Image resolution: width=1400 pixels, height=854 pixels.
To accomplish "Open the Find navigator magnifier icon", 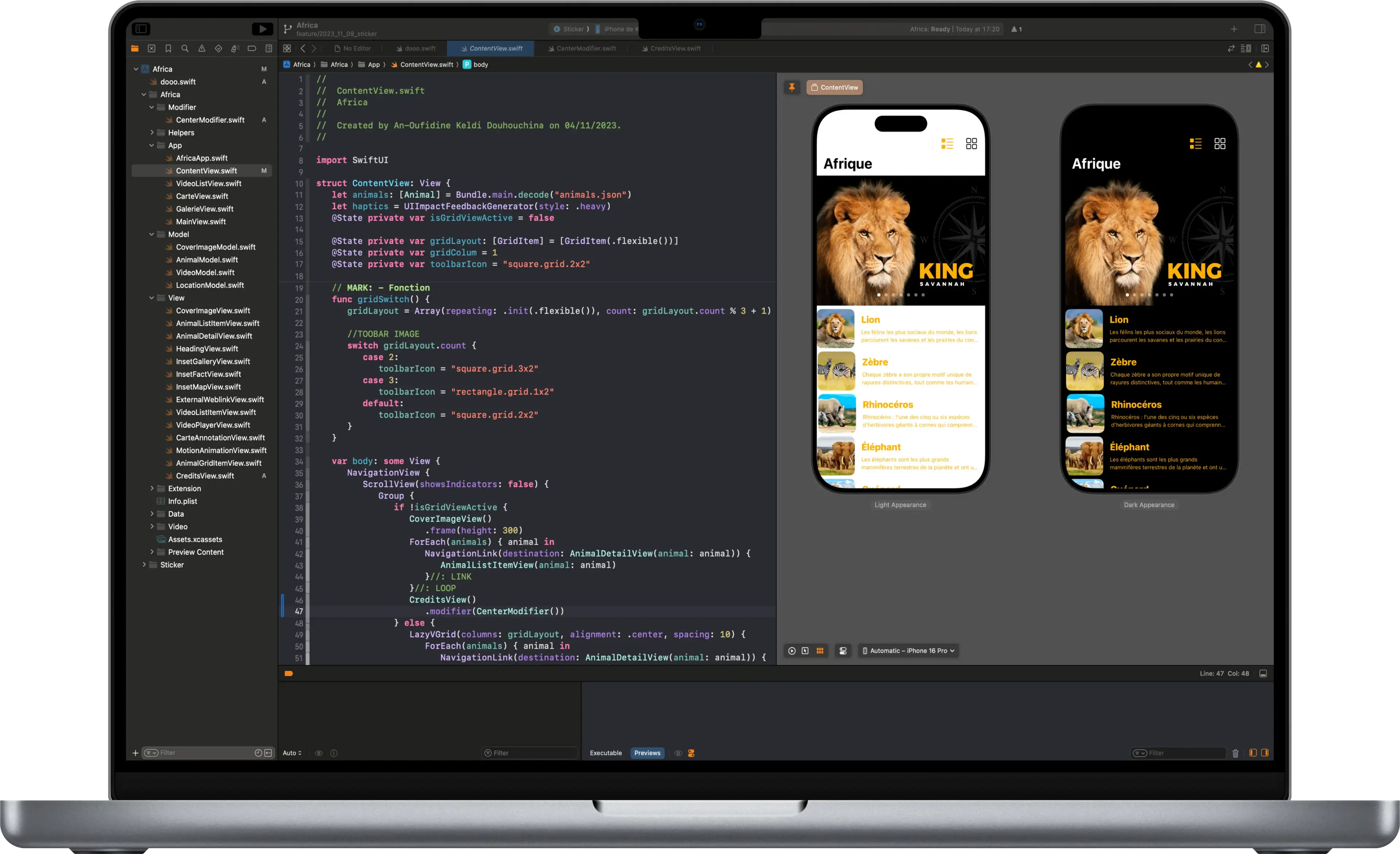I will [x=184, y=48].
